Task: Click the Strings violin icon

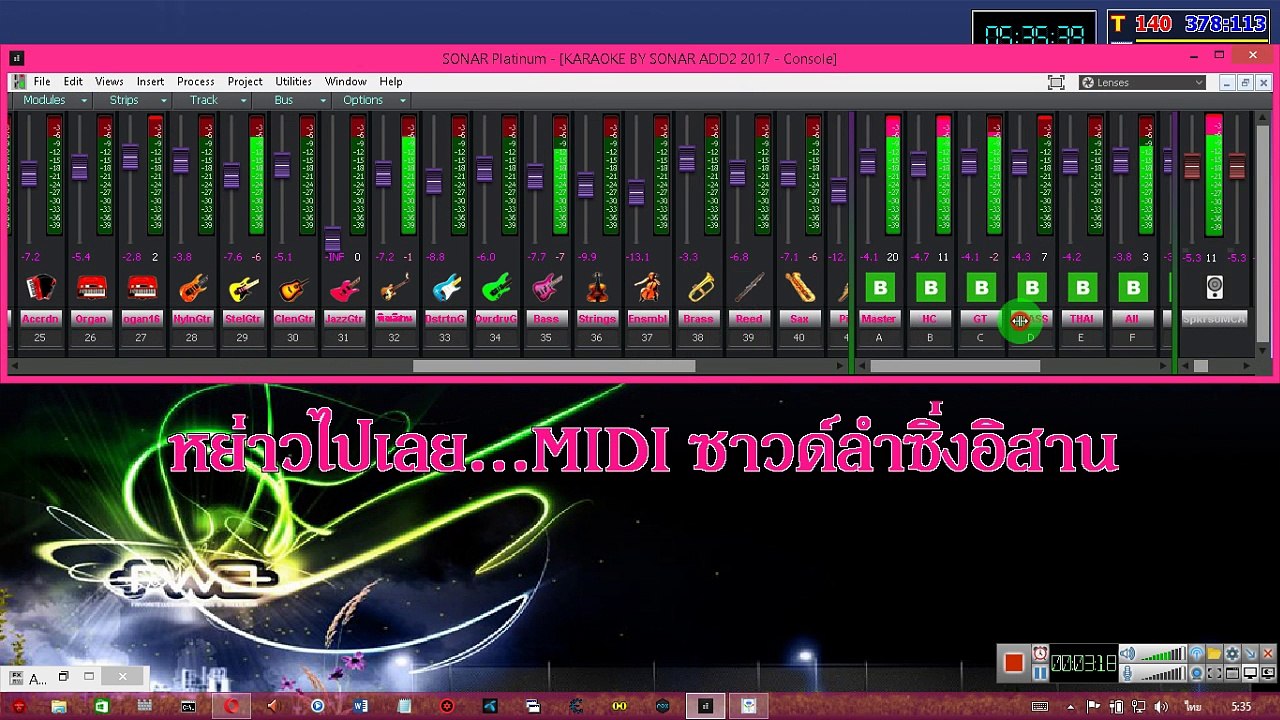Action: click(x=597, y=288)
